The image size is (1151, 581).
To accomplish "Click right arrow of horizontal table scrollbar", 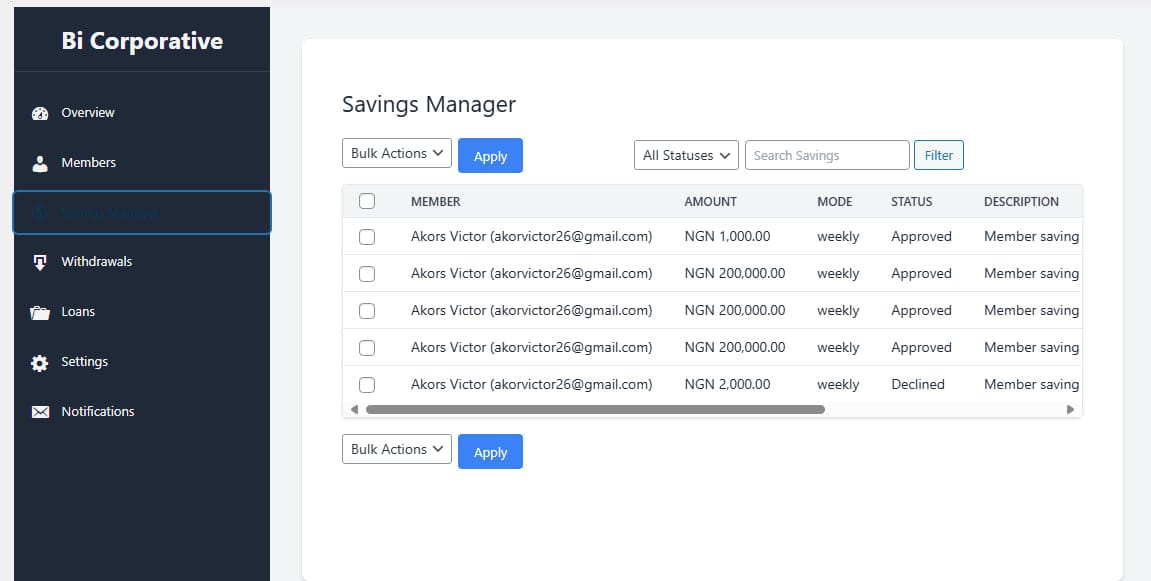I will click(1070, 409).
